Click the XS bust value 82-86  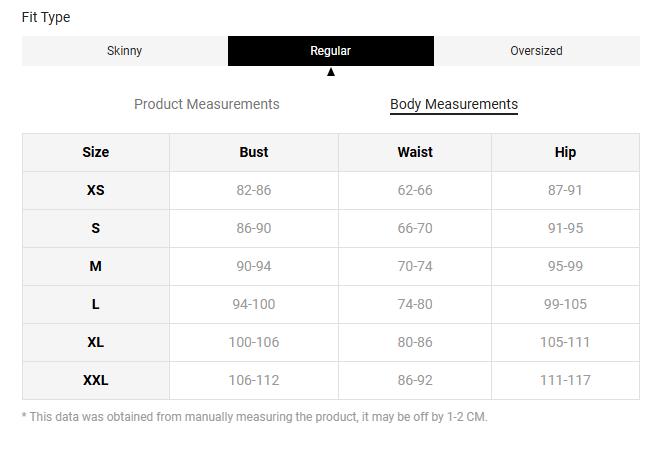tap(254, 190)
